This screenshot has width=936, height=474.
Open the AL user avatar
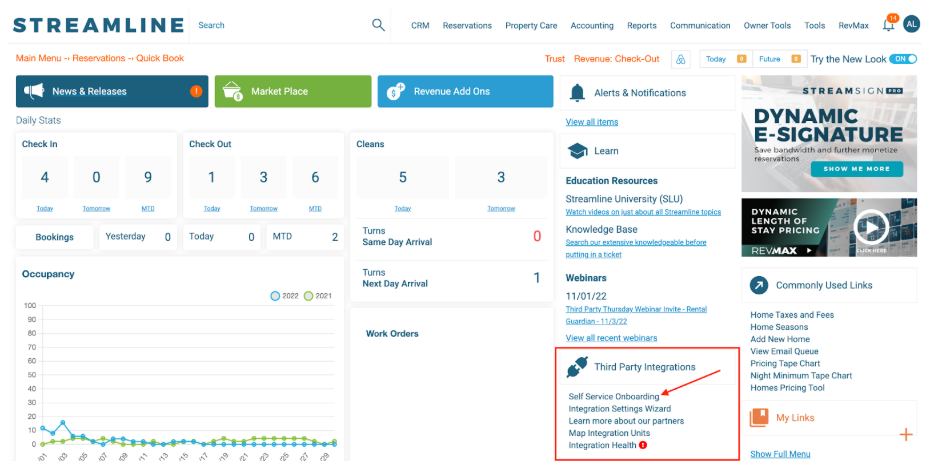(912, 24)
